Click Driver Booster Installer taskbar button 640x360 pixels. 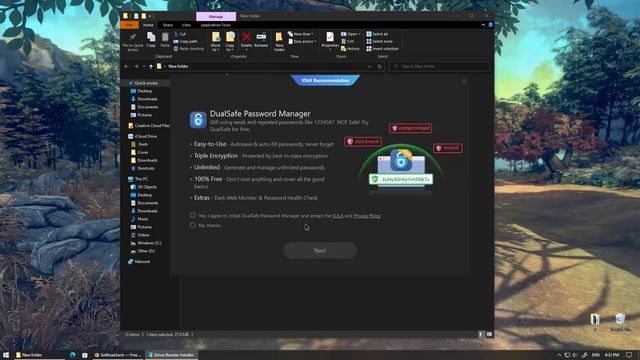[171, 355]
